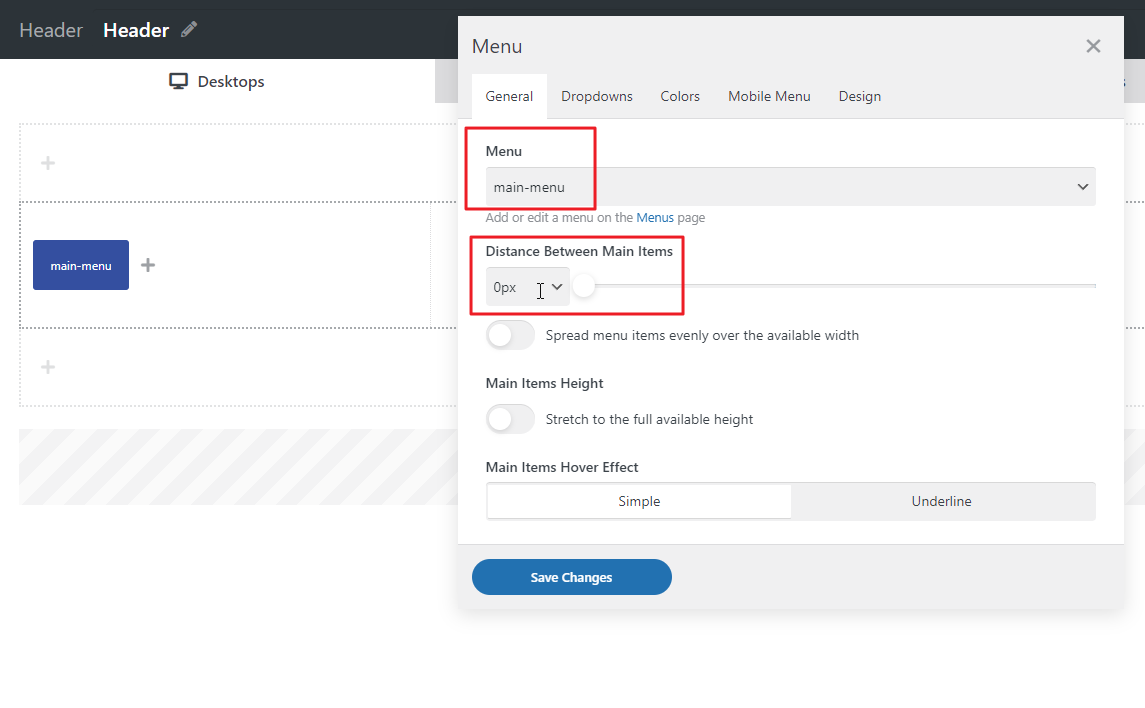Click the Save Changes button

pyautogui.click(x=572, y=577)
